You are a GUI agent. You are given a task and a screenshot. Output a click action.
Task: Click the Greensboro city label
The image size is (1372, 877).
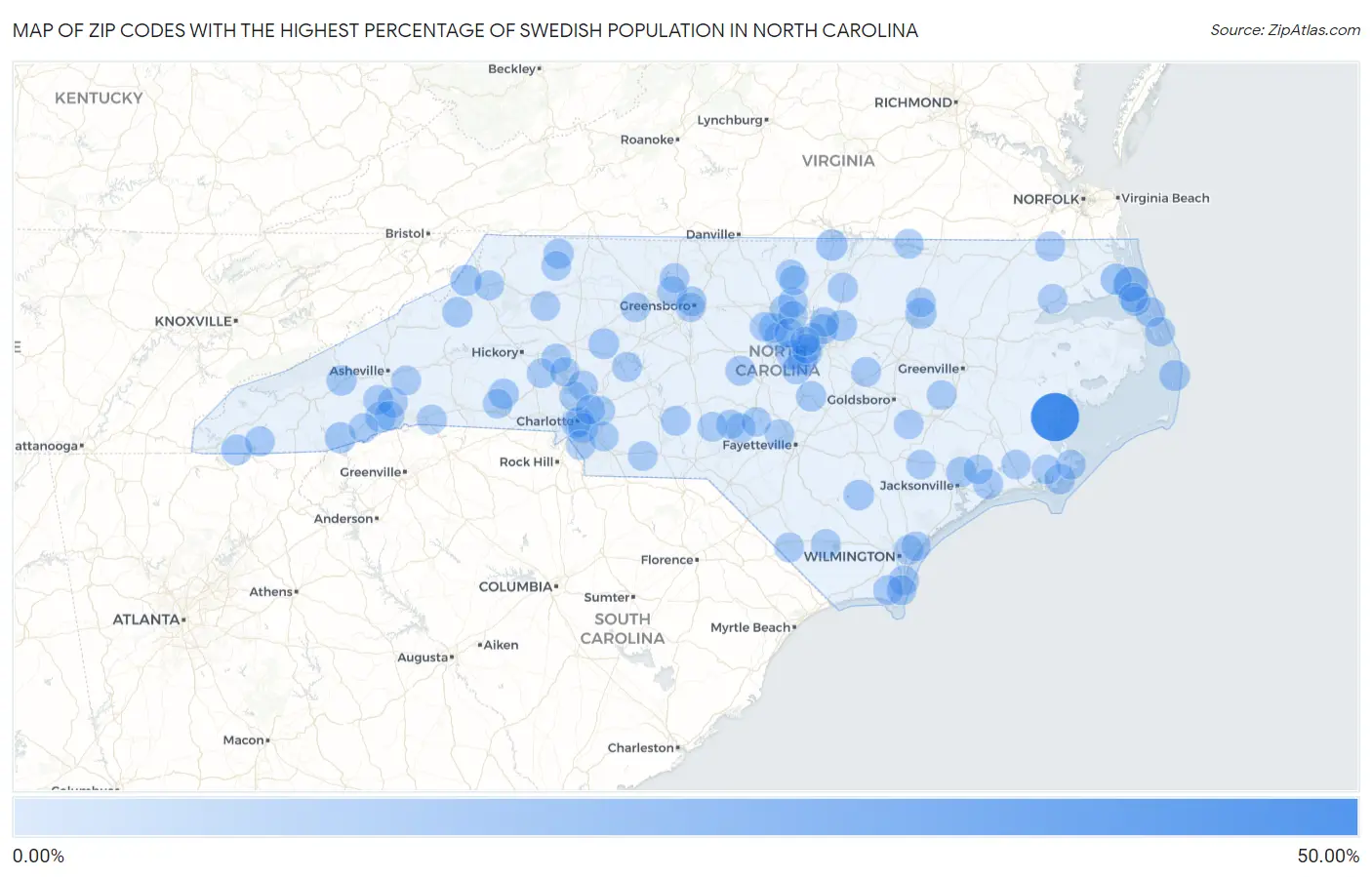click(x=656, y=306)
